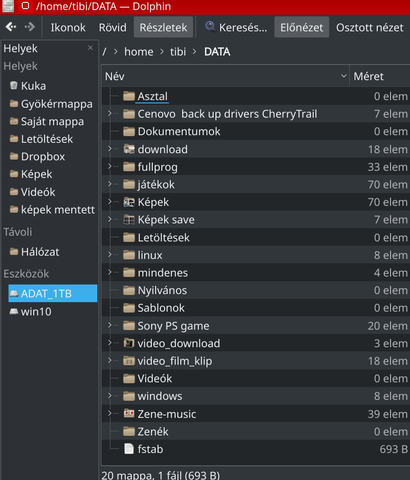Open the Kuka trash icon in Places
This screenshot has width=410, height=480.
tap(14, 86)
